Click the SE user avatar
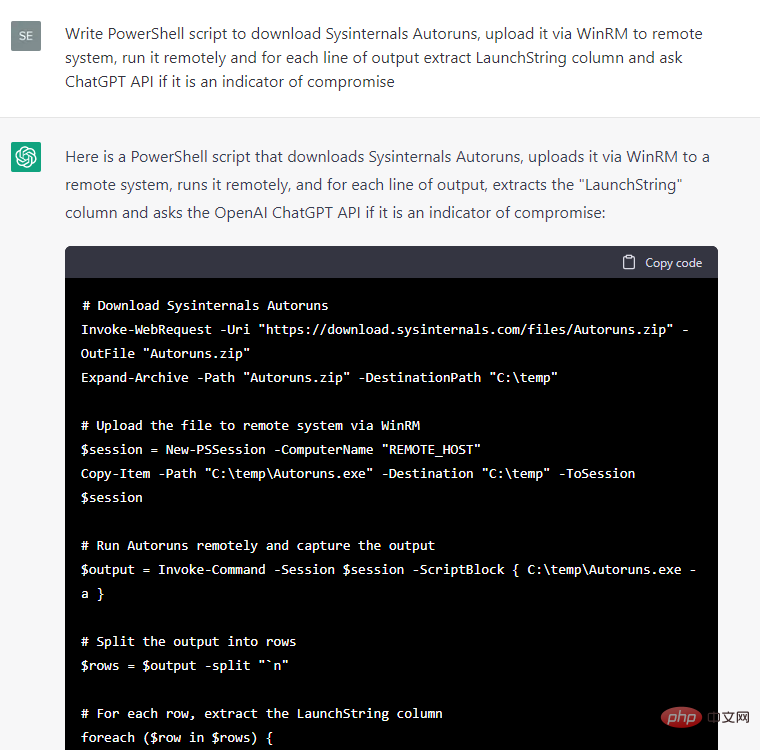 pos(26,35)
